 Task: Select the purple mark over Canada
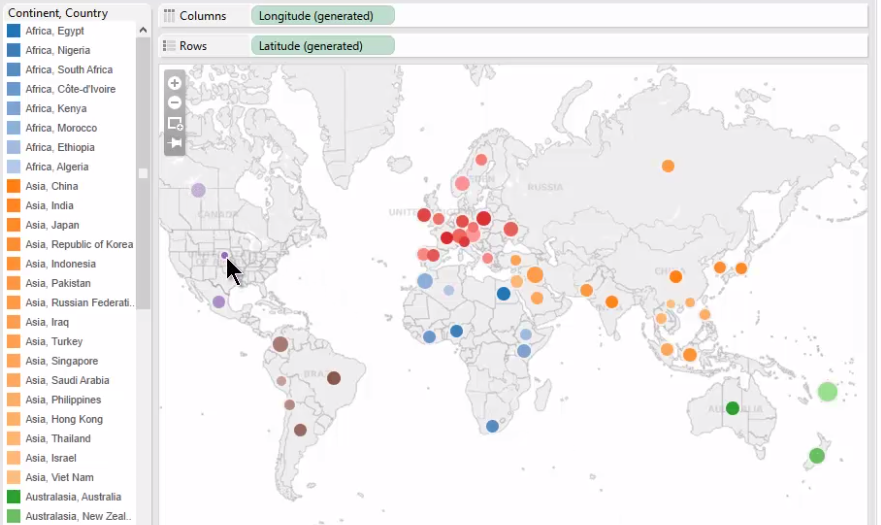(198, 190)
